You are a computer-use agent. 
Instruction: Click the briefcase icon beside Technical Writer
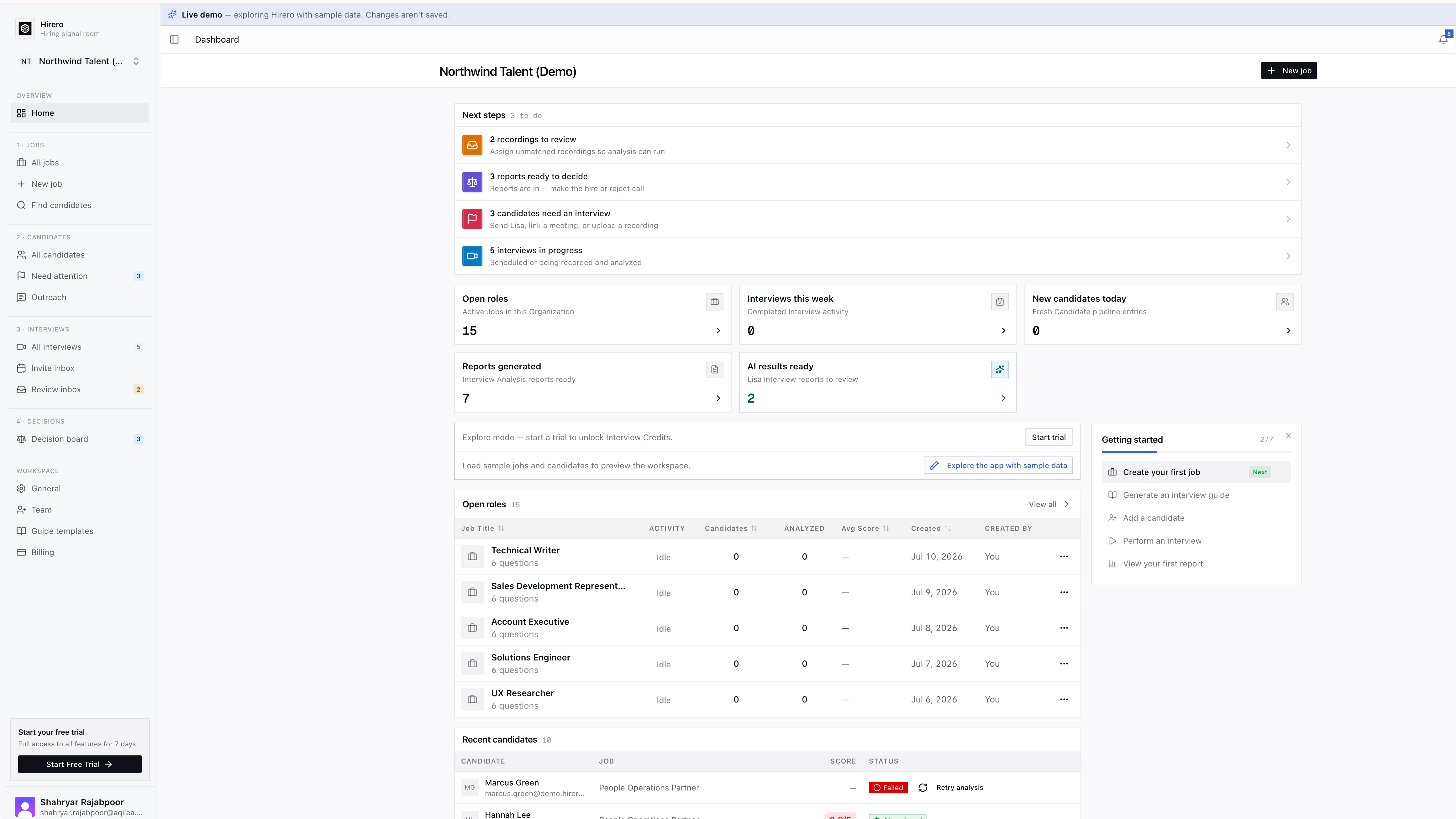click(x=472, y=556)
